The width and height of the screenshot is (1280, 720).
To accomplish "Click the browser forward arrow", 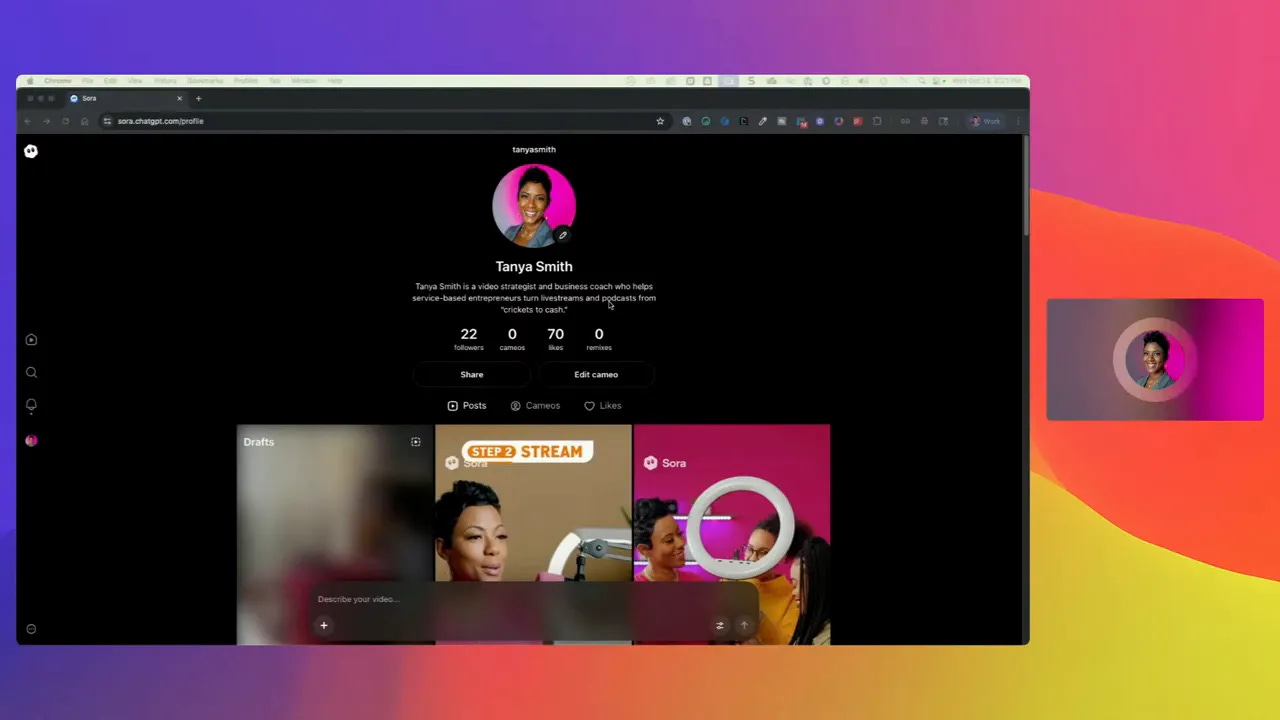I will 46,121.
